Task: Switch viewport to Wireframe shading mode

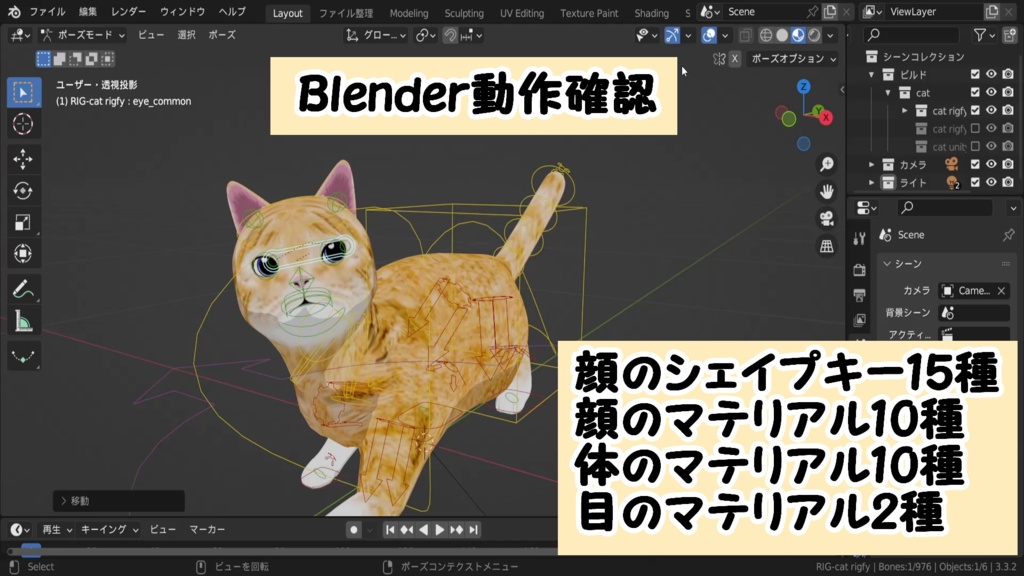Action: coord(765,35)
